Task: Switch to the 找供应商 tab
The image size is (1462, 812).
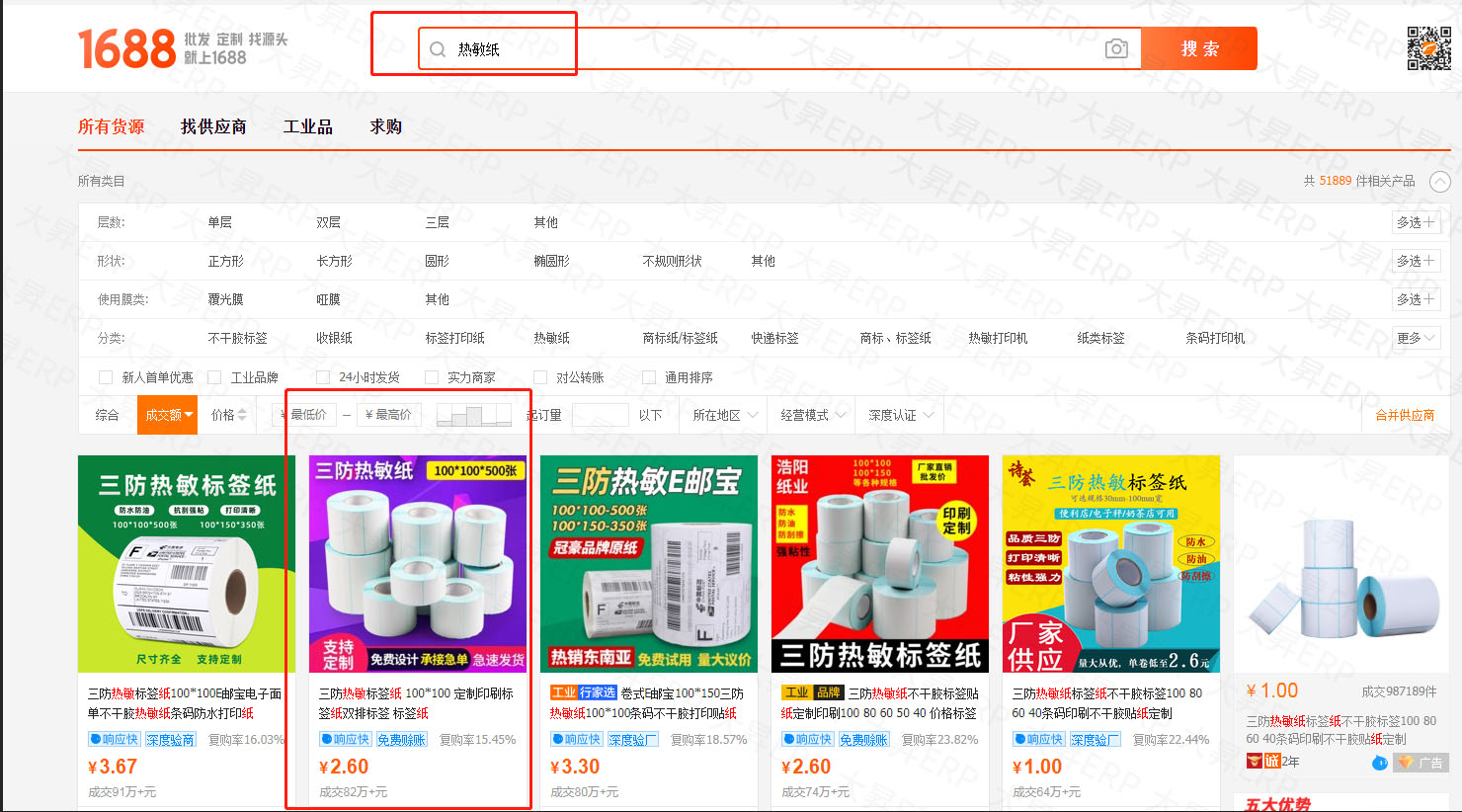Action: click(213, 126)
